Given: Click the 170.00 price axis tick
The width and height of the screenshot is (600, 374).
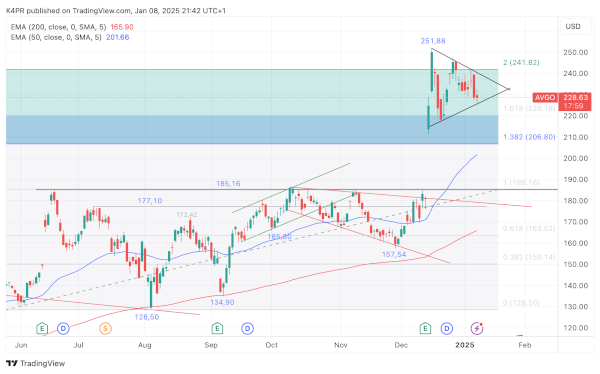Looking at the screenshot, I should click(576, 222).
